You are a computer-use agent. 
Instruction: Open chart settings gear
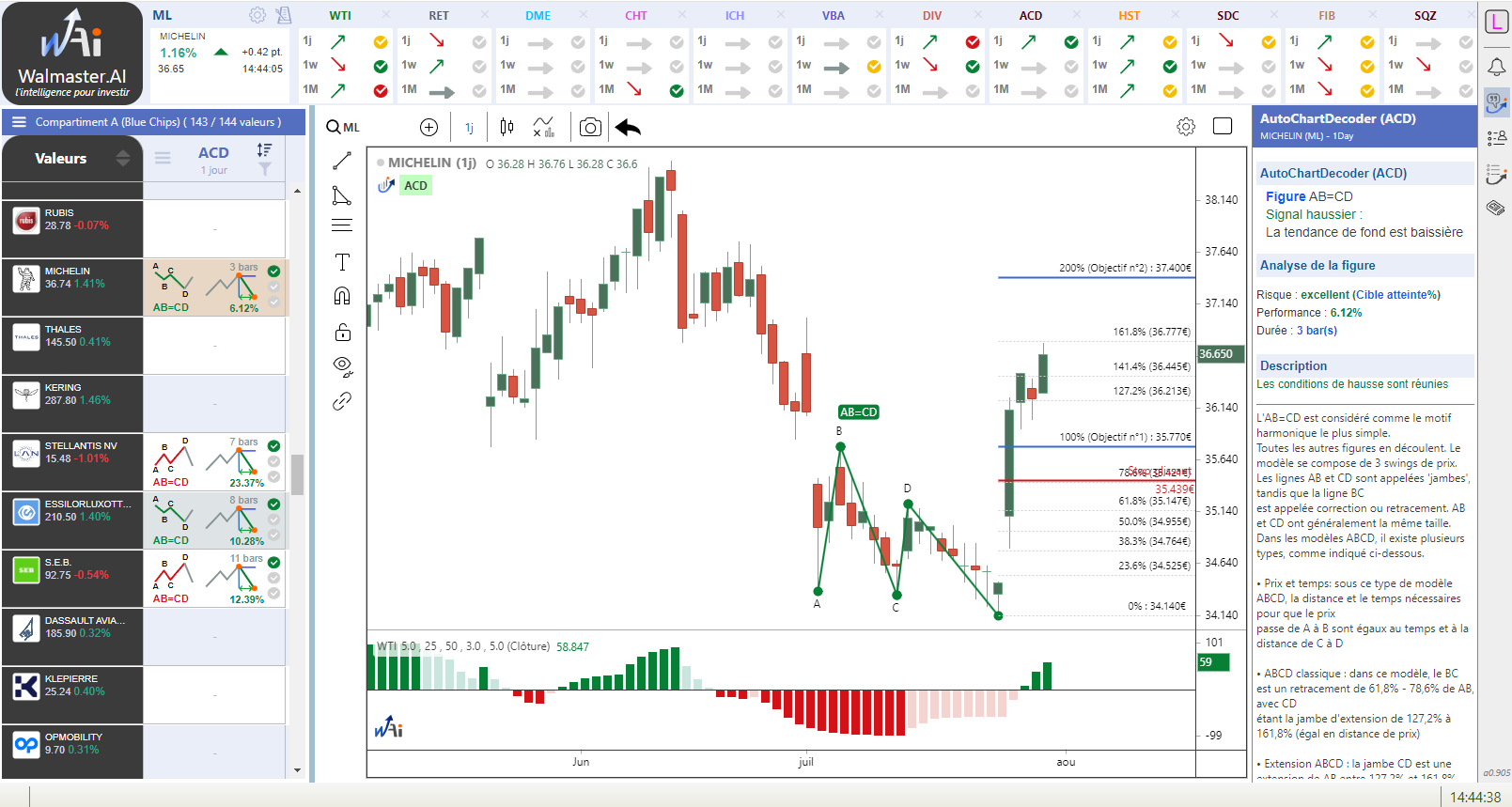point(1186,127)
